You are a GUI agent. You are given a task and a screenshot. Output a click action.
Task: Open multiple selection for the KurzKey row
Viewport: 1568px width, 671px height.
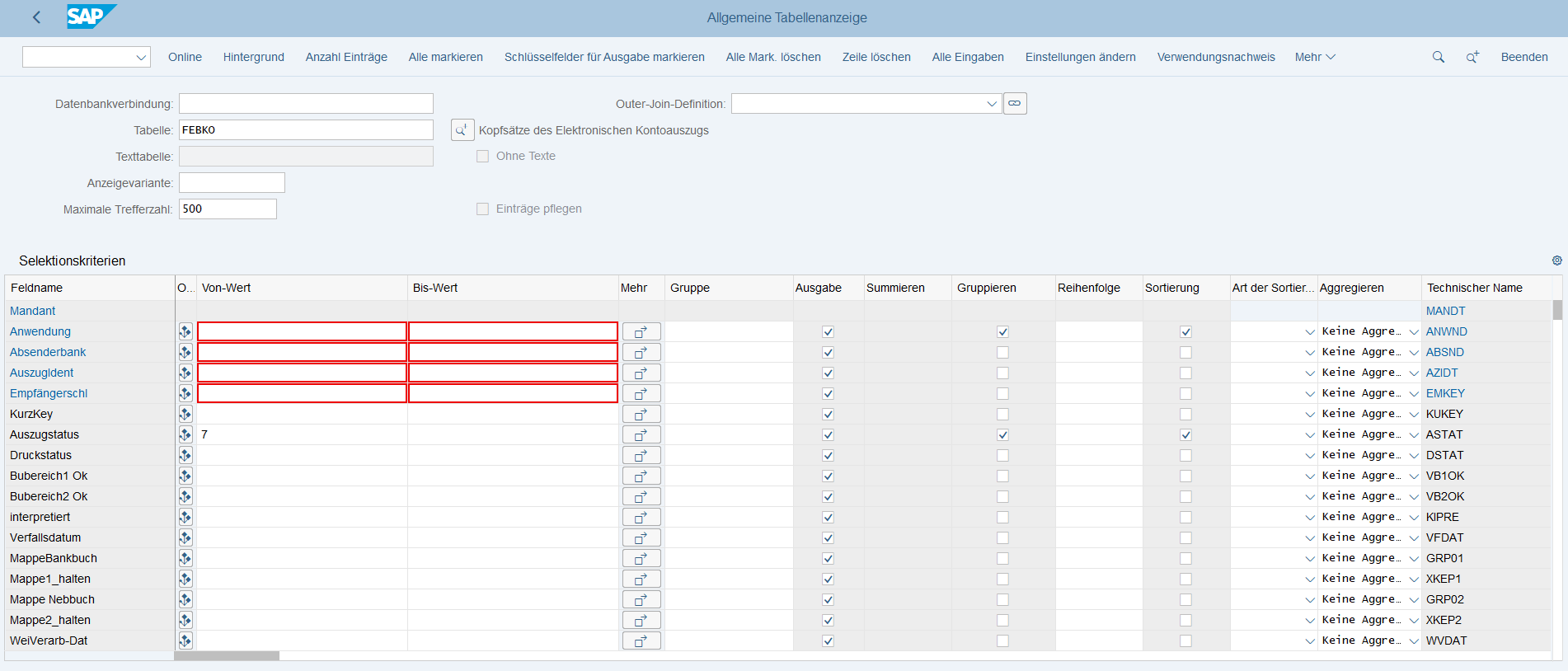tap(641, 414)
